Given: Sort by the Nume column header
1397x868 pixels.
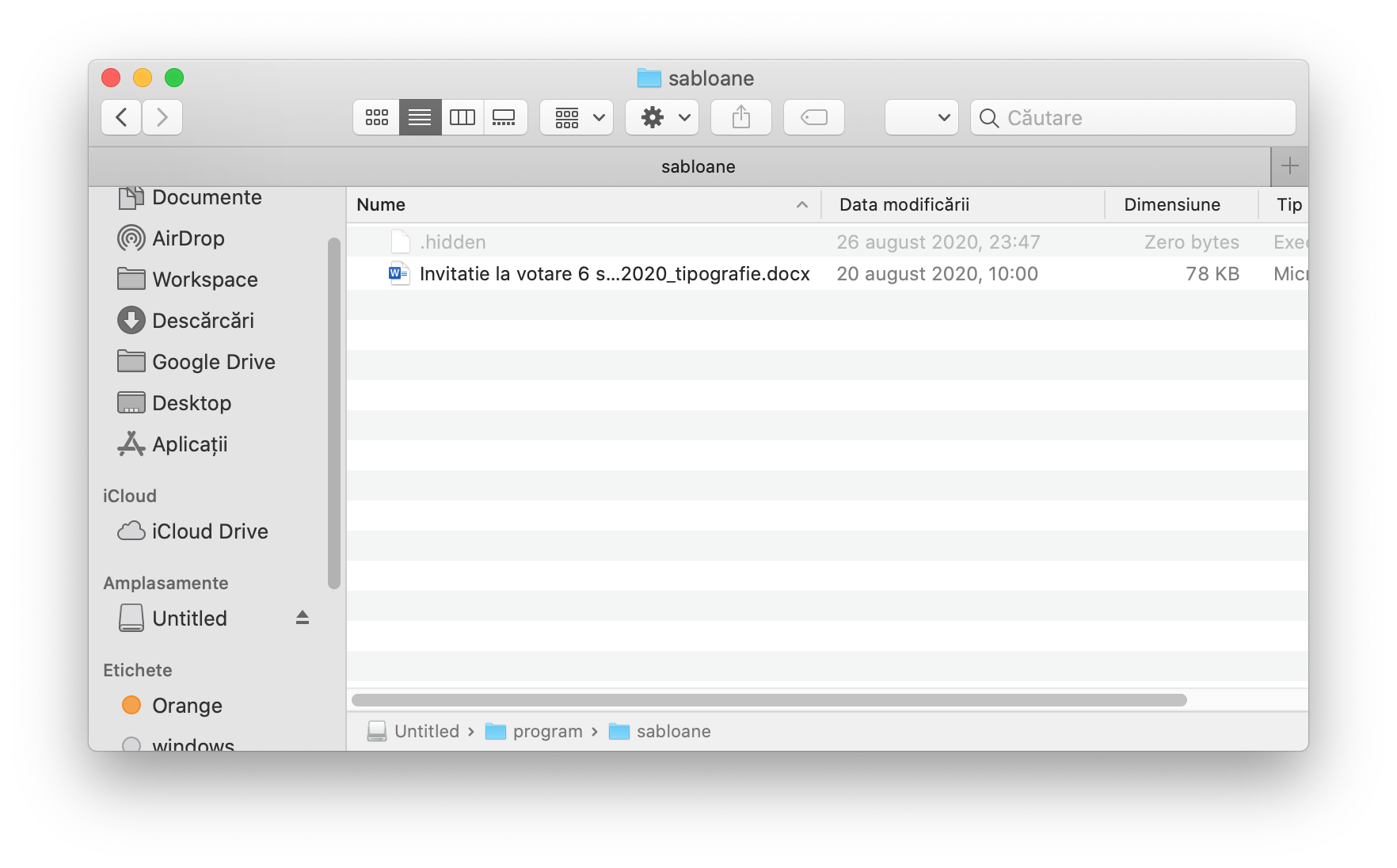Looking at the screenshot, I should [584, 205].
